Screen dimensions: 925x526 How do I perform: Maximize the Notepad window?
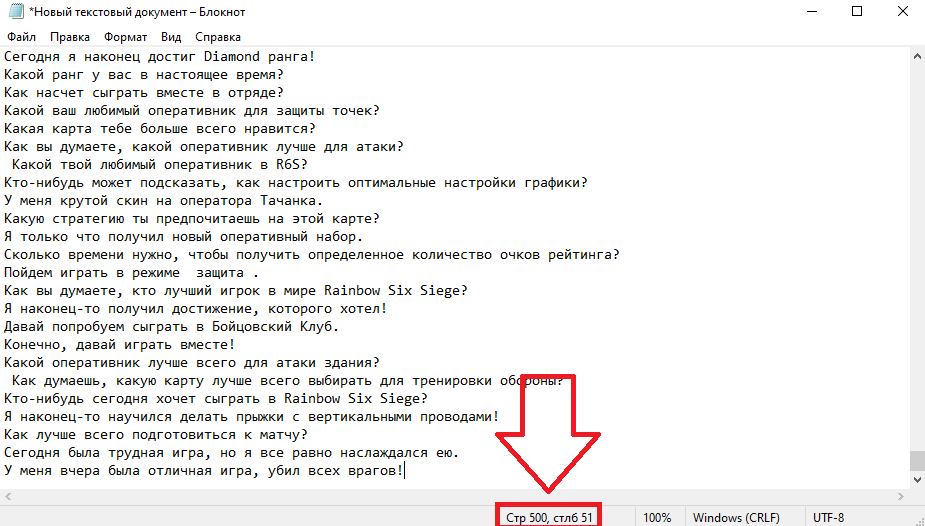point(856,12)
